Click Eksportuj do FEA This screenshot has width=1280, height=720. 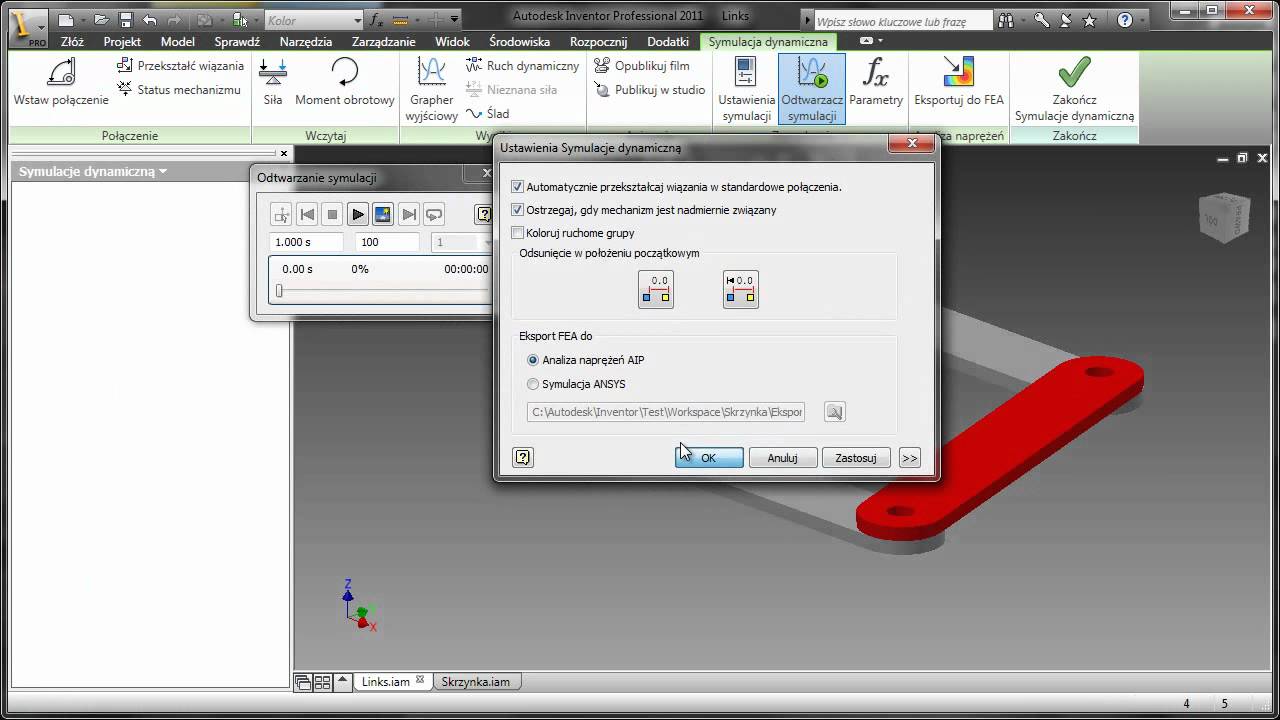[959, 82]
